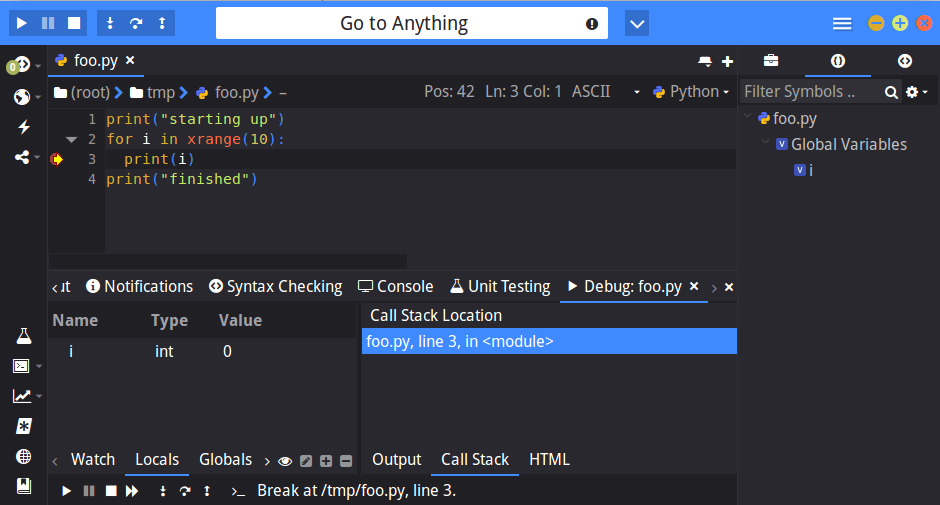Select variable i in the symbol tree
940x505 pixels.
pyautogui.click(x=803, y=170)
